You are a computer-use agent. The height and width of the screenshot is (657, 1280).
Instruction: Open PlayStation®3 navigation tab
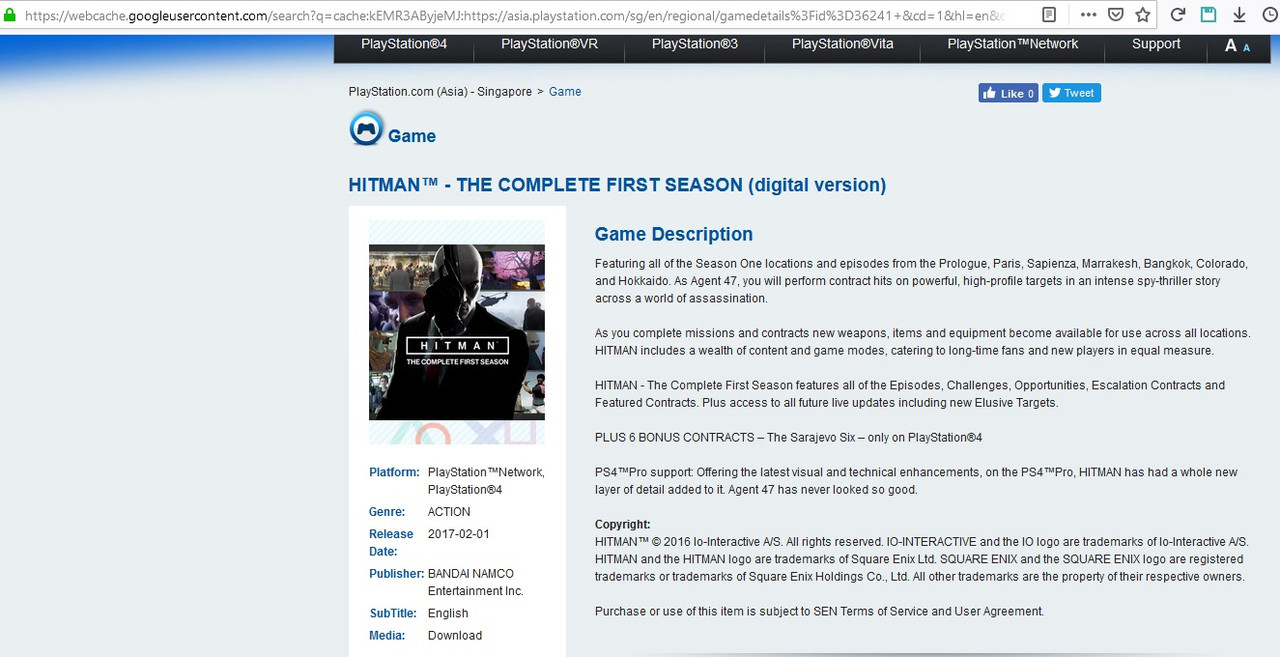695,44
